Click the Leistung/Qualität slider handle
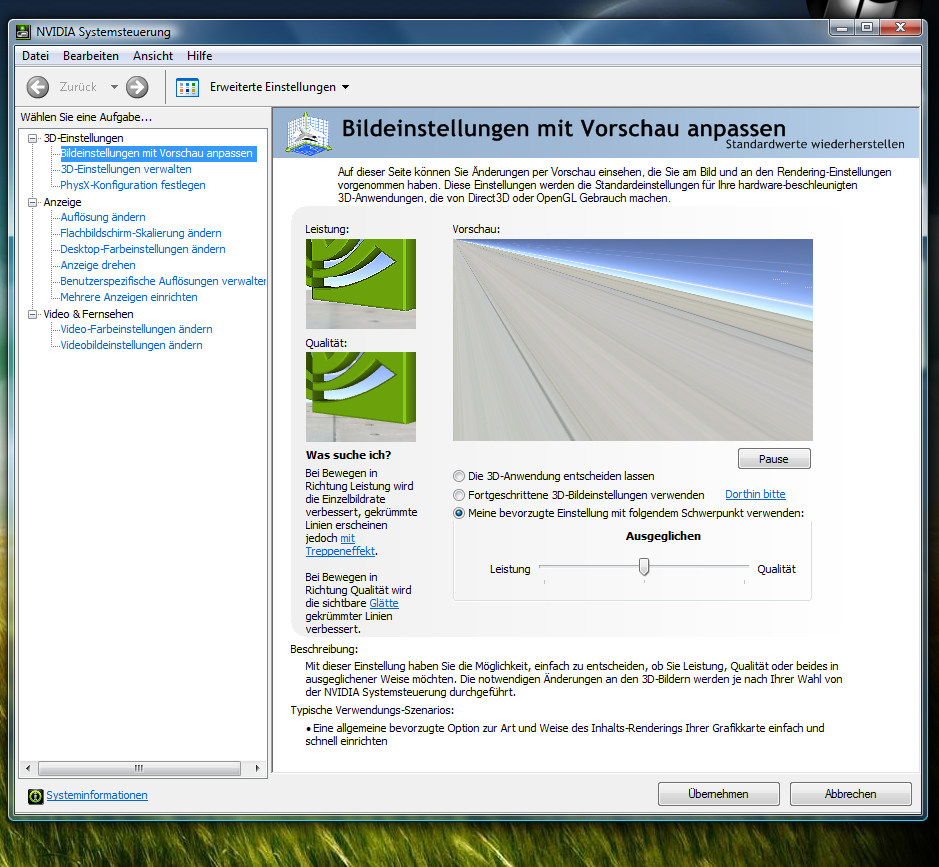 tap(644, 566)
